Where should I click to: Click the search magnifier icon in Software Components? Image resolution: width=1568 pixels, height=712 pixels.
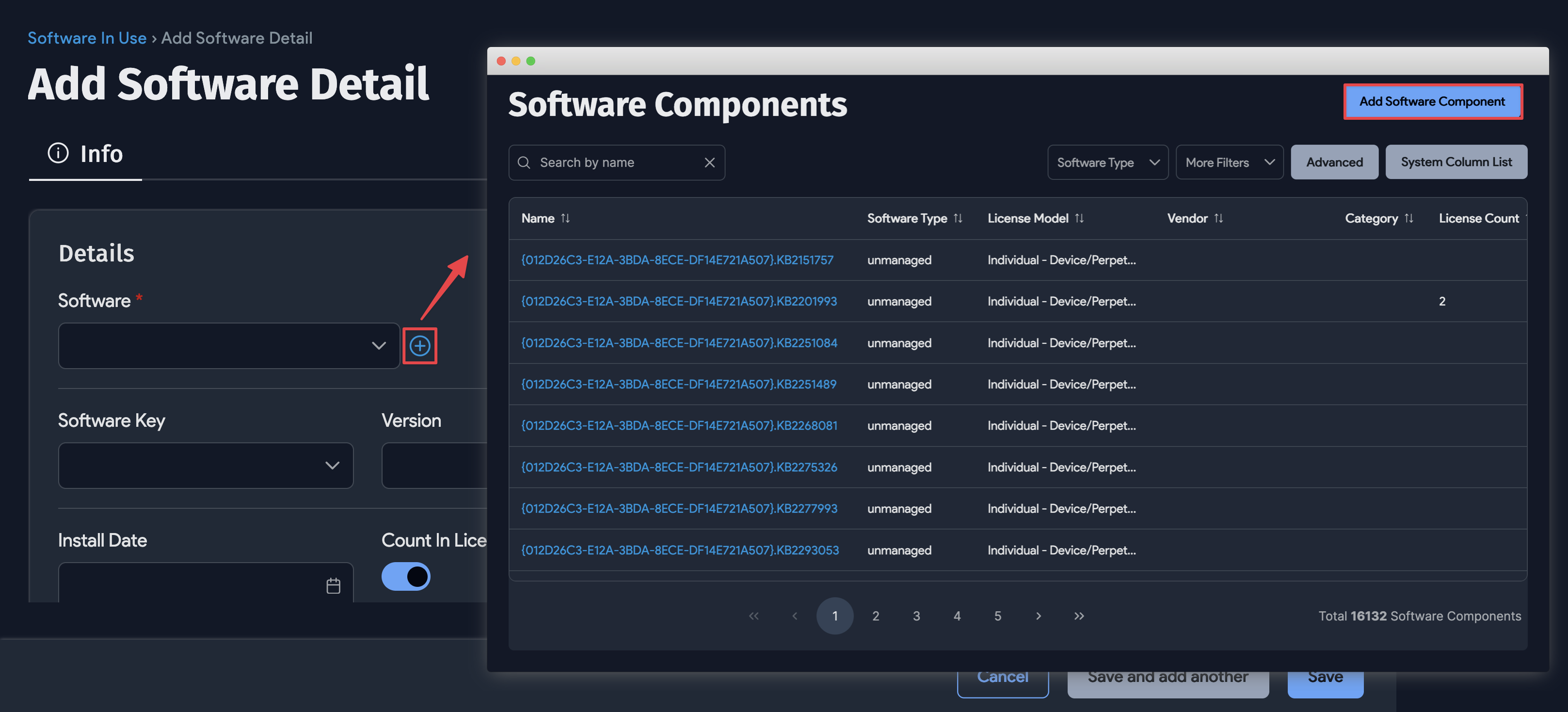[x=524, y=162]
